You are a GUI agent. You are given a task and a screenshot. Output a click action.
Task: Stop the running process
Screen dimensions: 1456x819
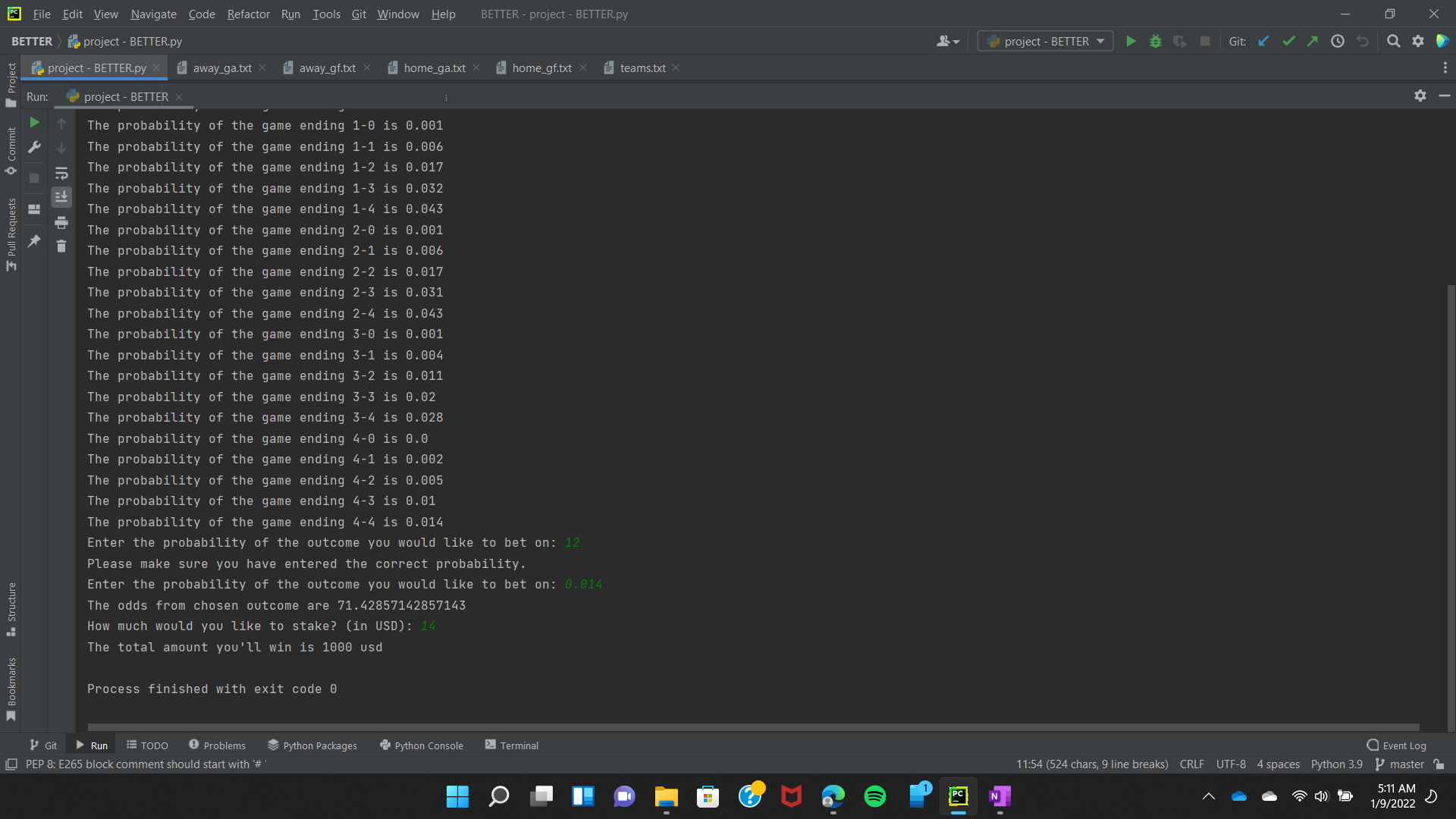click(1205, 41)
